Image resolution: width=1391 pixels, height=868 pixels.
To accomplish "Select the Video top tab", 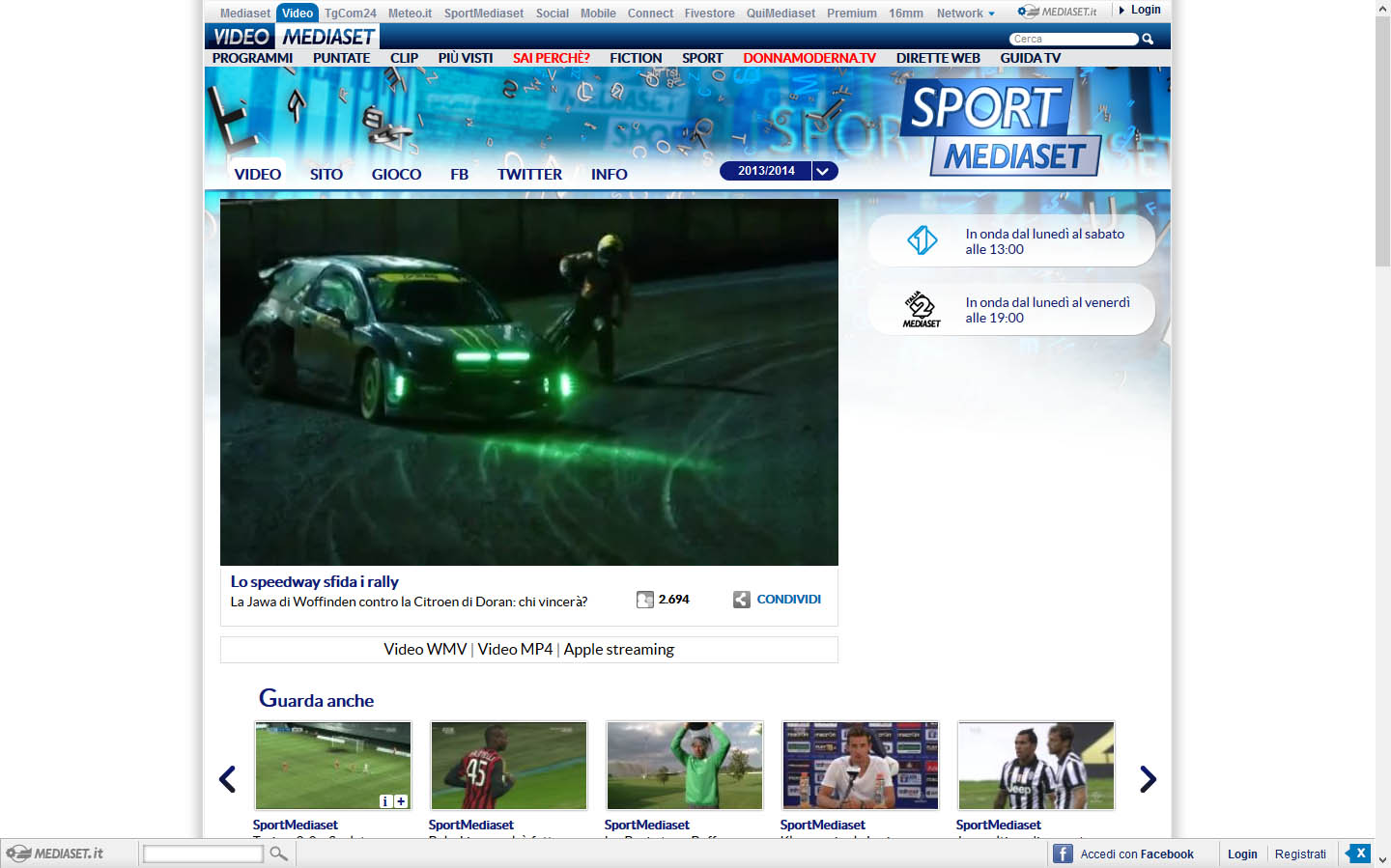I will 298,14.
